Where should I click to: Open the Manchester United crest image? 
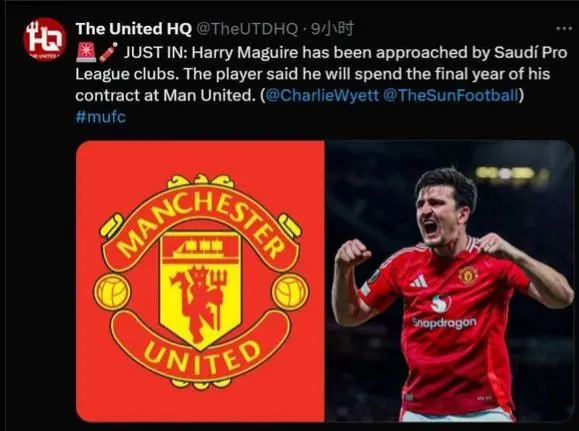point(200,281)
